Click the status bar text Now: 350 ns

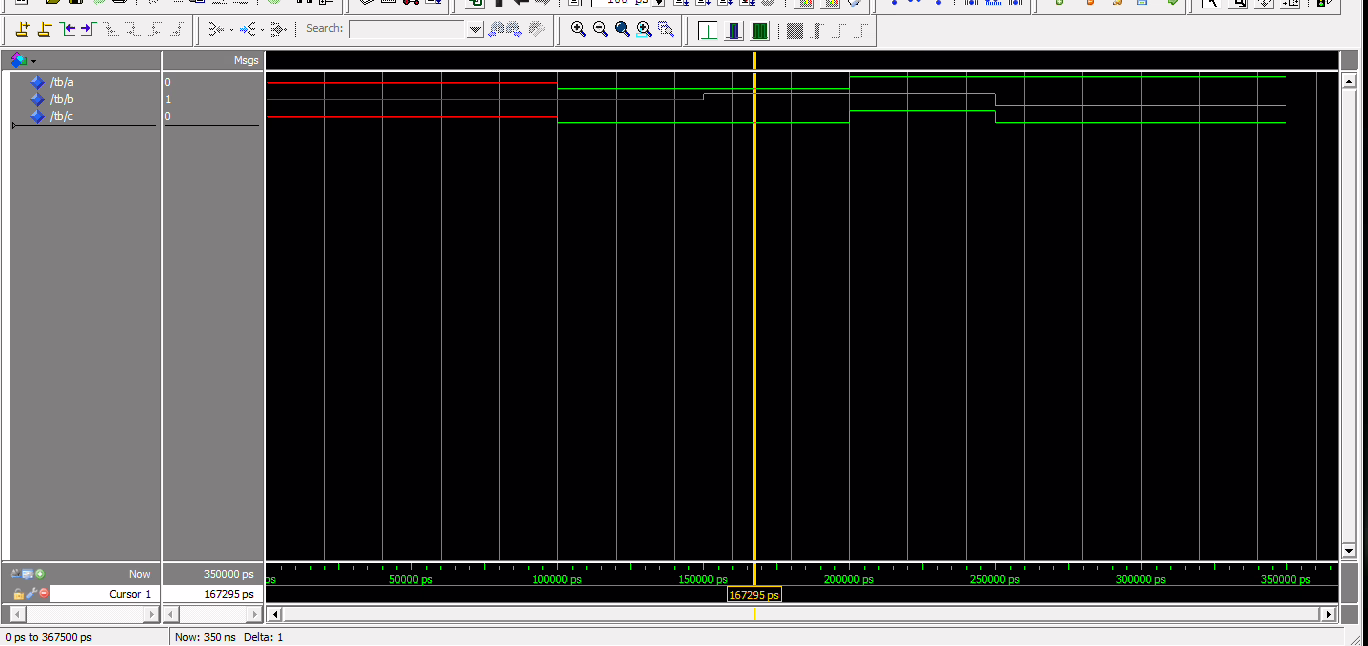(x=203, y=637)
